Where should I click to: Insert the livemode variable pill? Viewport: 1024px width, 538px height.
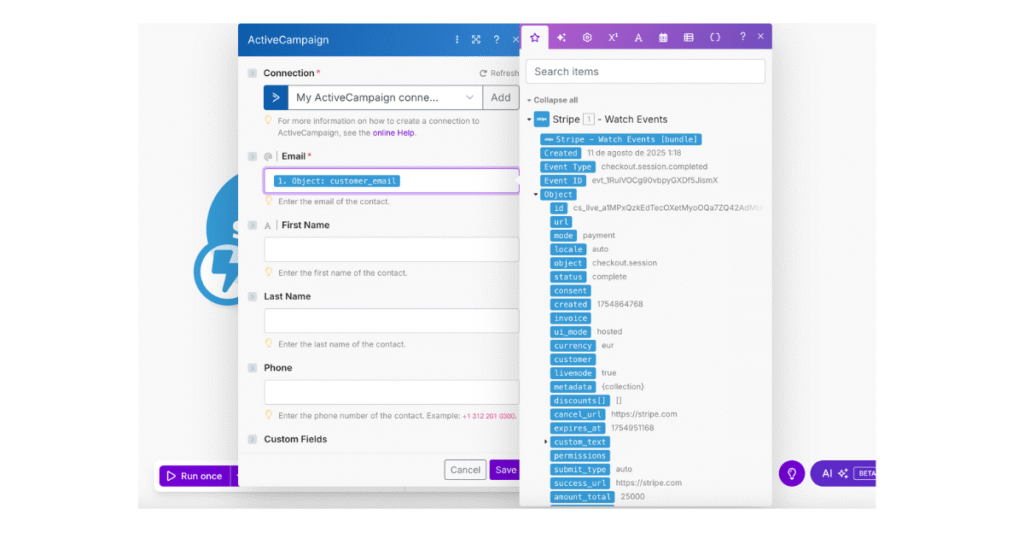coord(573,373)
